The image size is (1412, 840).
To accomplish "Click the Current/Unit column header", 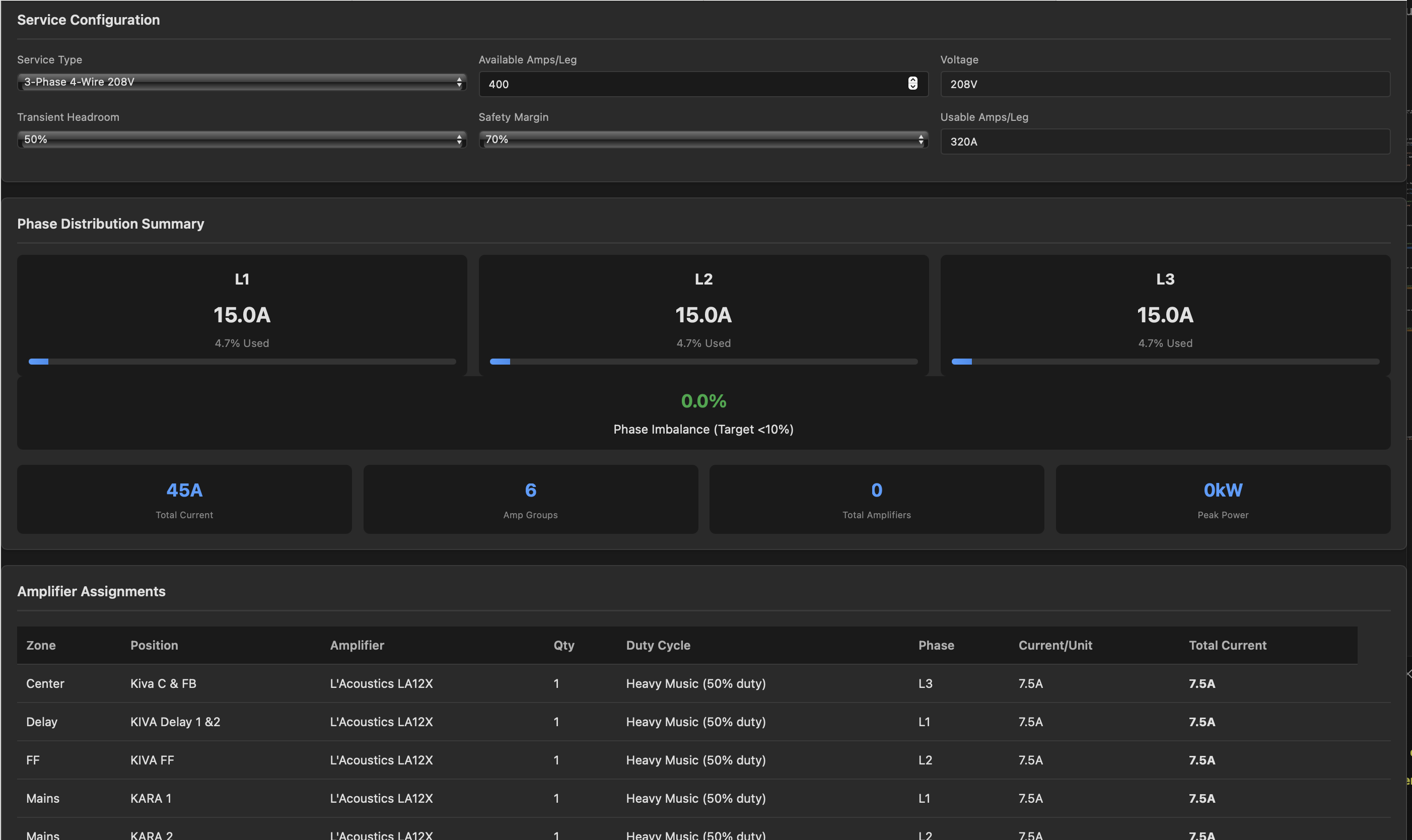I will coord(1055,645).
